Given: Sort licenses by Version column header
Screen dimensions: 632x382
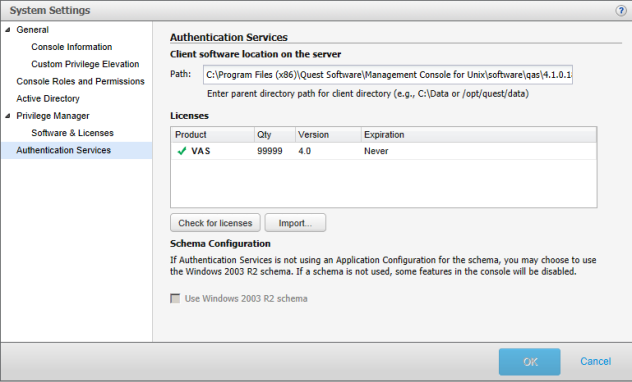Looking at the screenshot, I should point(328,135).
